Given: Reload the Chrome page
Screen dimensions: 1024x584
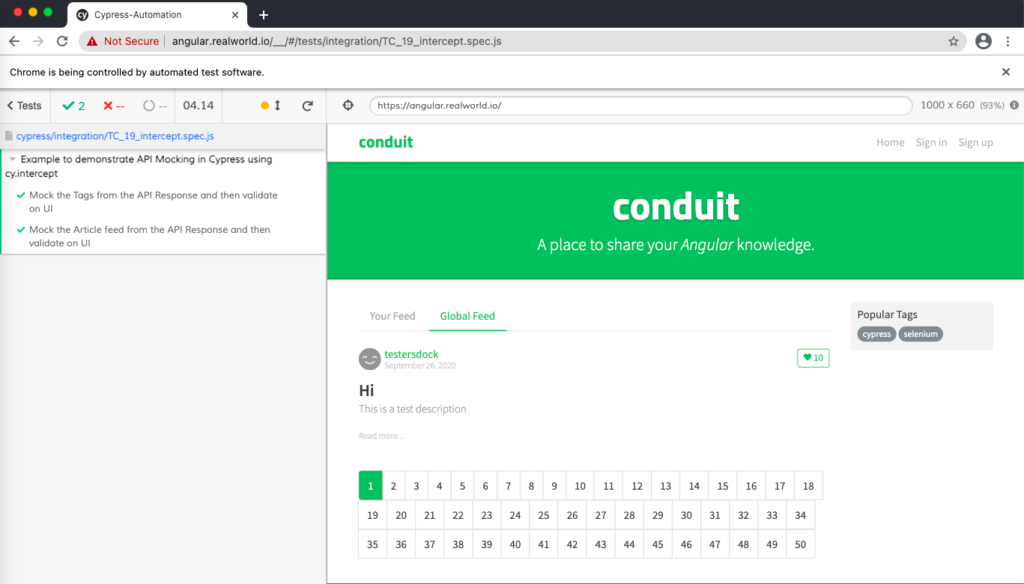Looking at the screenshot, I should pos(62,41).
